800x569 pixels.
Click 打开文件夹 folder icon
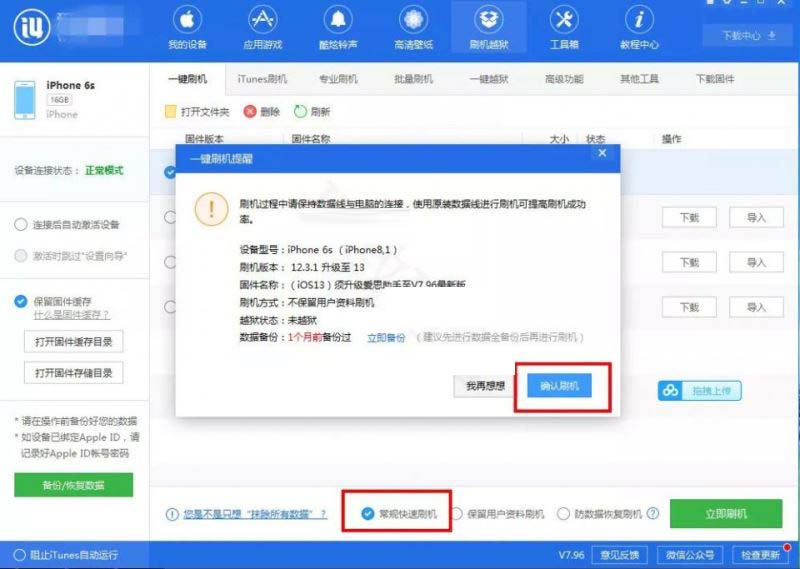coord(170,112)
